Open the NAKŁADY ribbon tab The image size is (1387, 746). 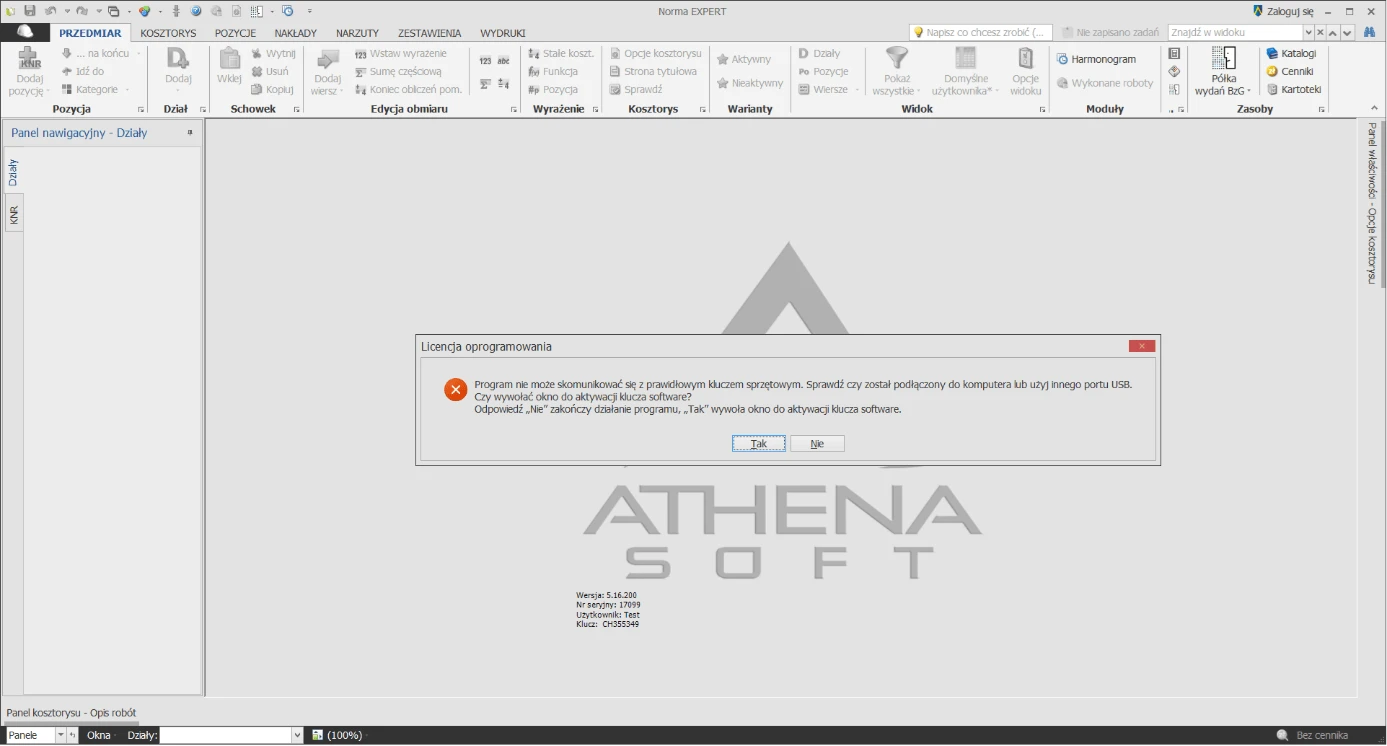[x=295, y=33]
